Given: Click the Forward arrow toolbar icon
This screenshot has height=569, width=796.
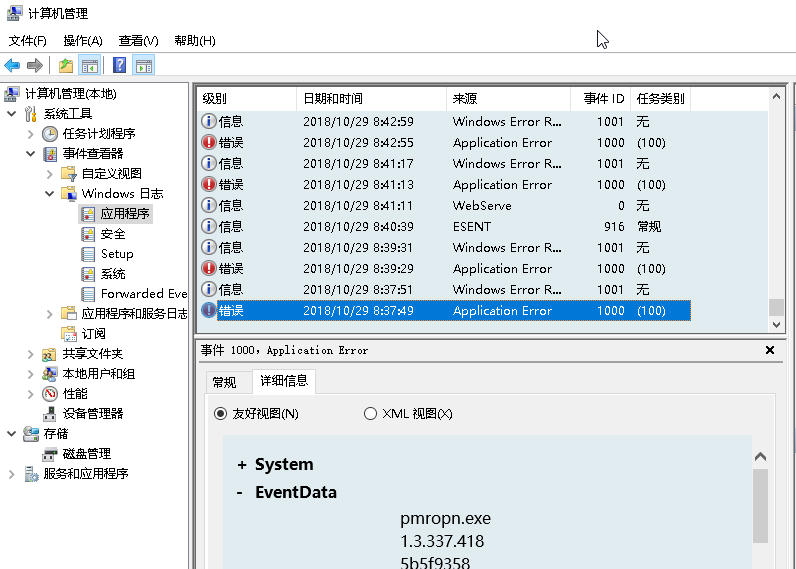Looking at the screenshot, I should click(x=35, y=65).
